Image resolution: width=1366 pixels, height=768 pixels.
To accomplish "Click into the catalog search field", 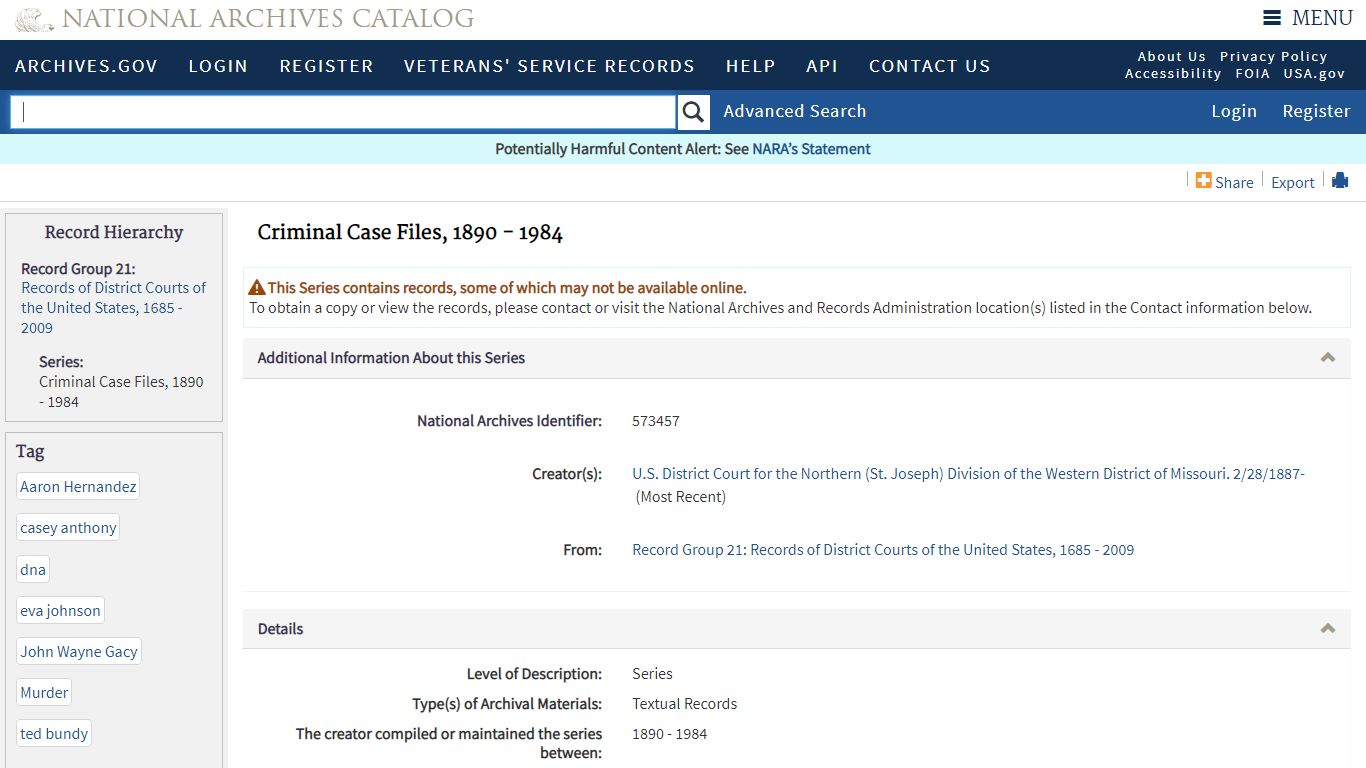I will (343, 112).
